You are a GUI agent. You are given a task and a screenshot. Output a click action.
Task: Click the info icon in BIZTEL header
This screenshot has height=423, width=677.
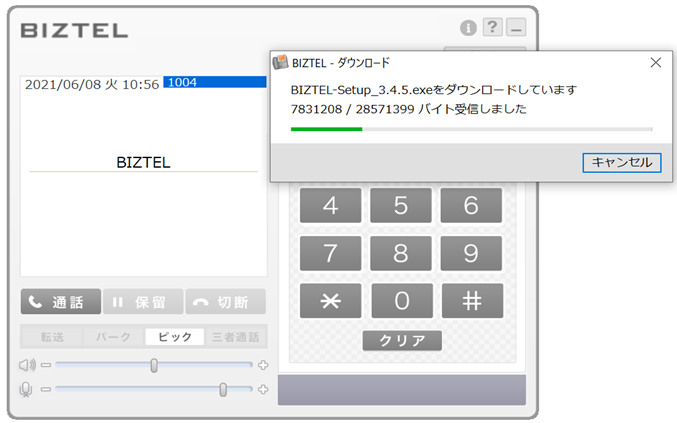[x=468, y=27]
